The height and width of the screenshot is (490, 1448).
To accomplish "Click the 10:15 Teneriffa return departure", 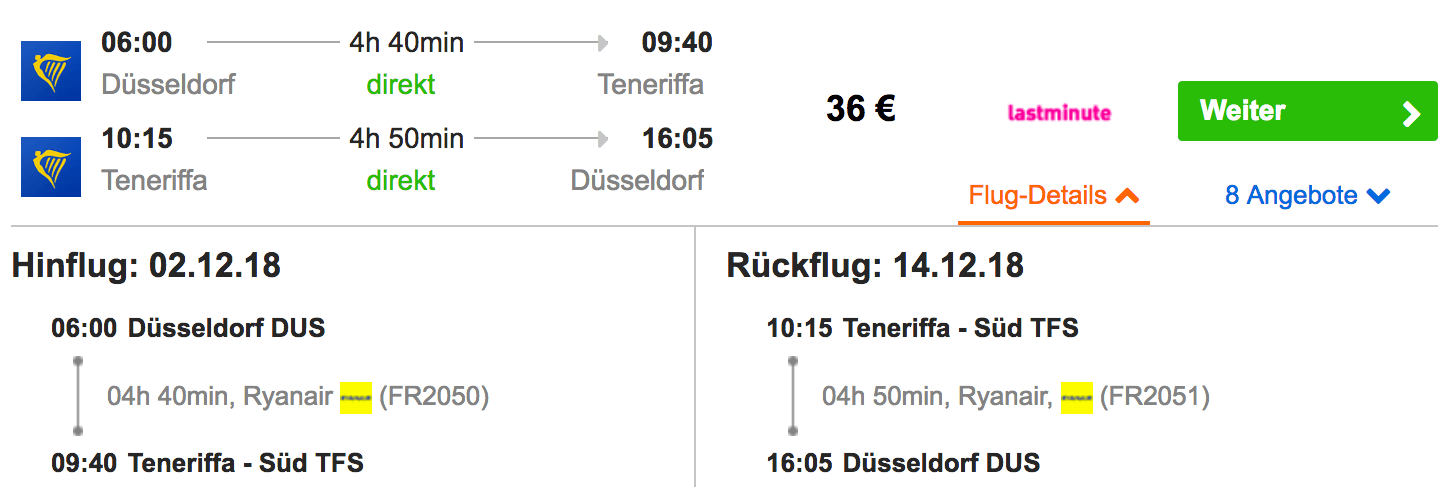I will coord(137,138).
